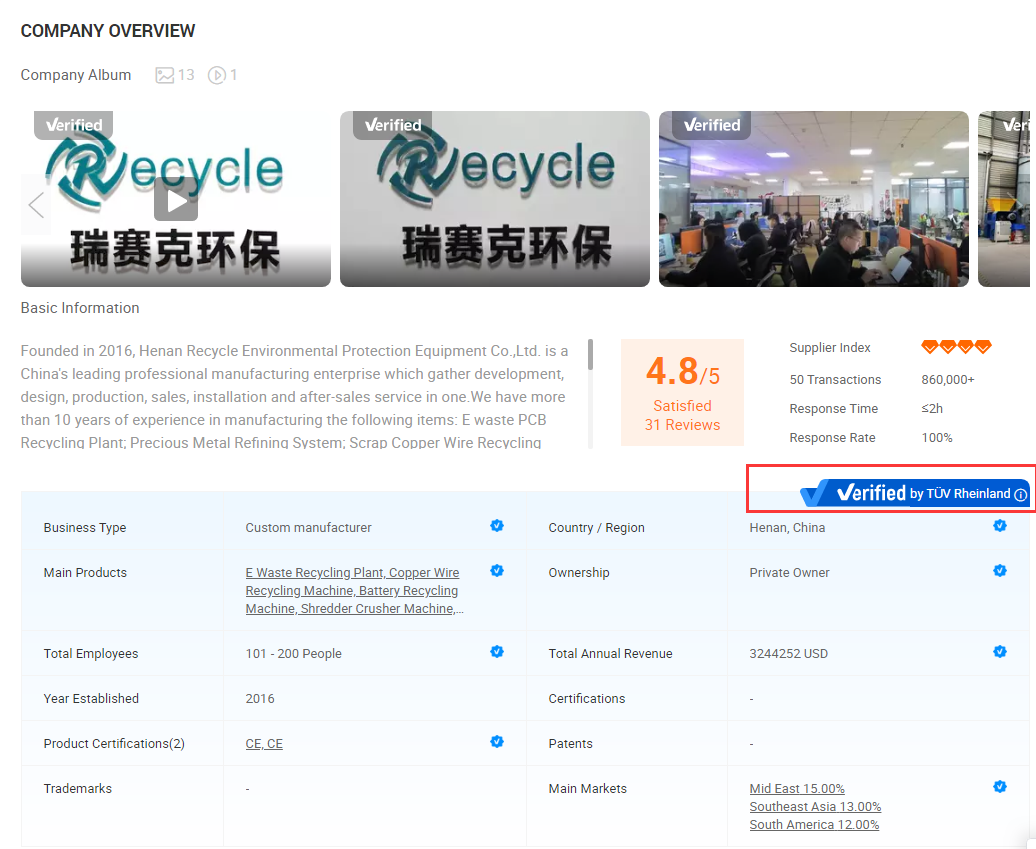Click the album photo count icon
1036x849 pixels.
[x=165, y=75]
